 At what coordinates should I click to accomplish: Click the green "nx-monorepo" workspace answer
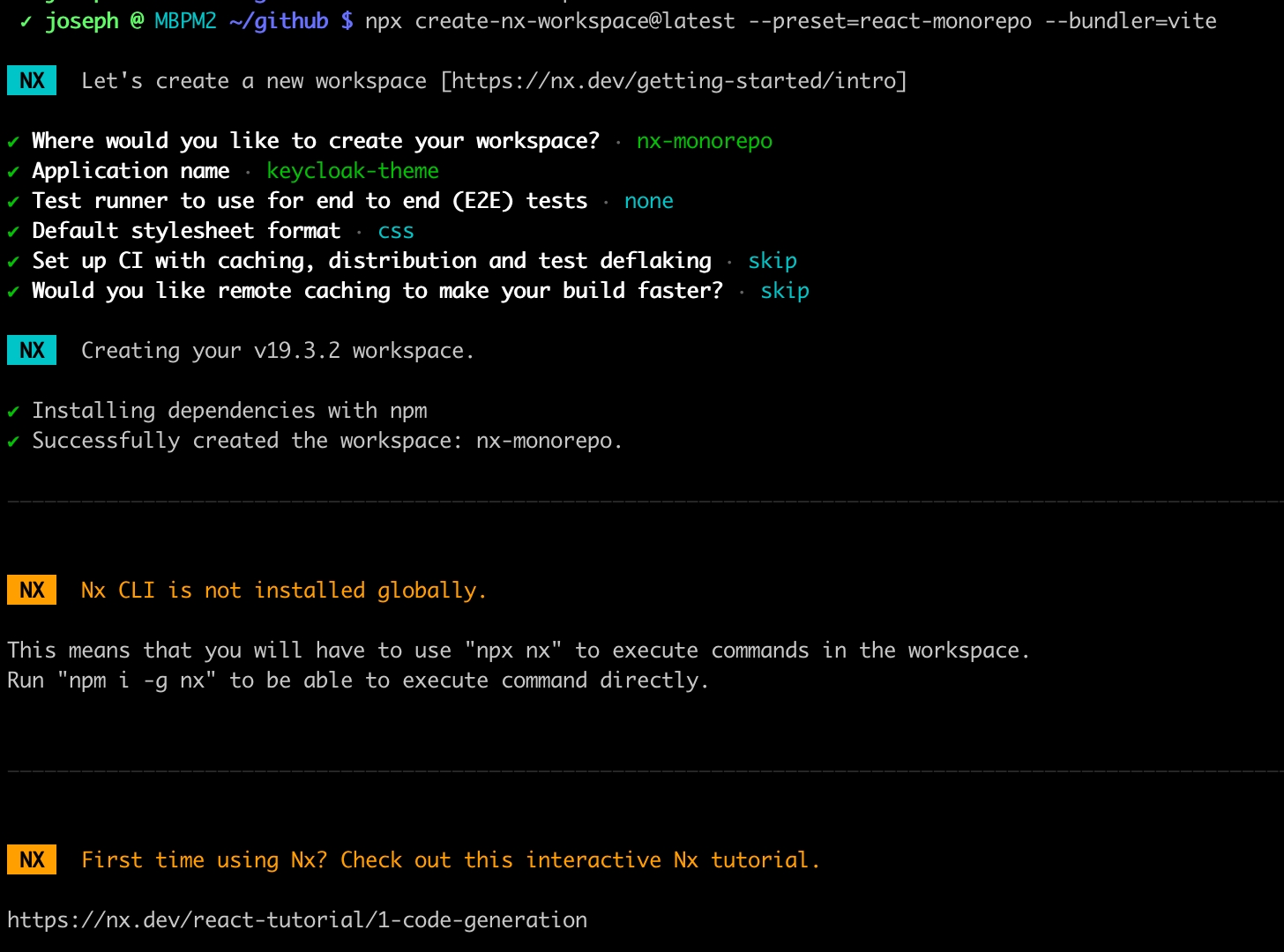(x=704, y=141)
